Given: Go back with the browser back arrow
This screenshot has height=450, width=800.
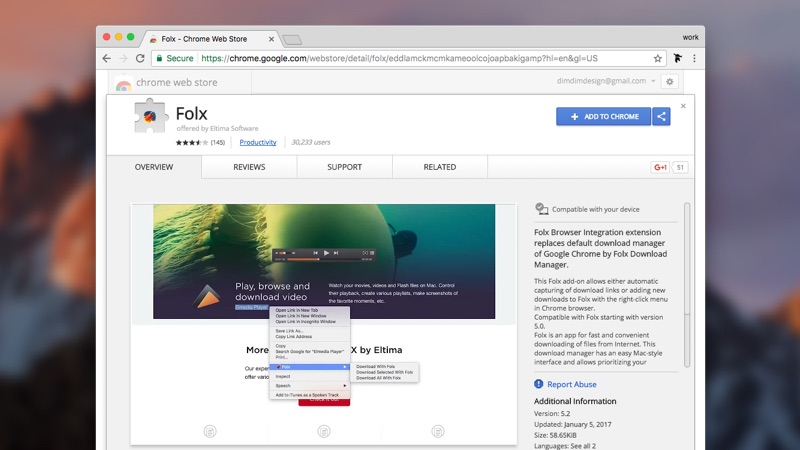Looking at the screenshot, I should 106,58.
